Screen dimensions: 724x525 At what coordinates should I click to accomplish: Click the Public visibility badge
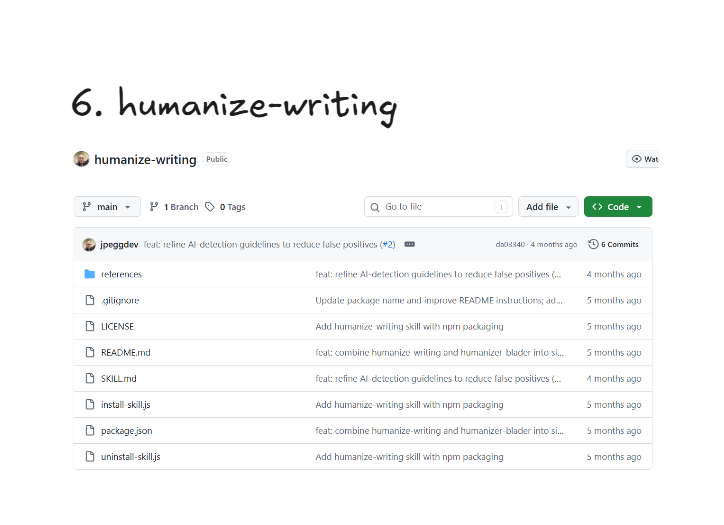click(x=217, y=159)
